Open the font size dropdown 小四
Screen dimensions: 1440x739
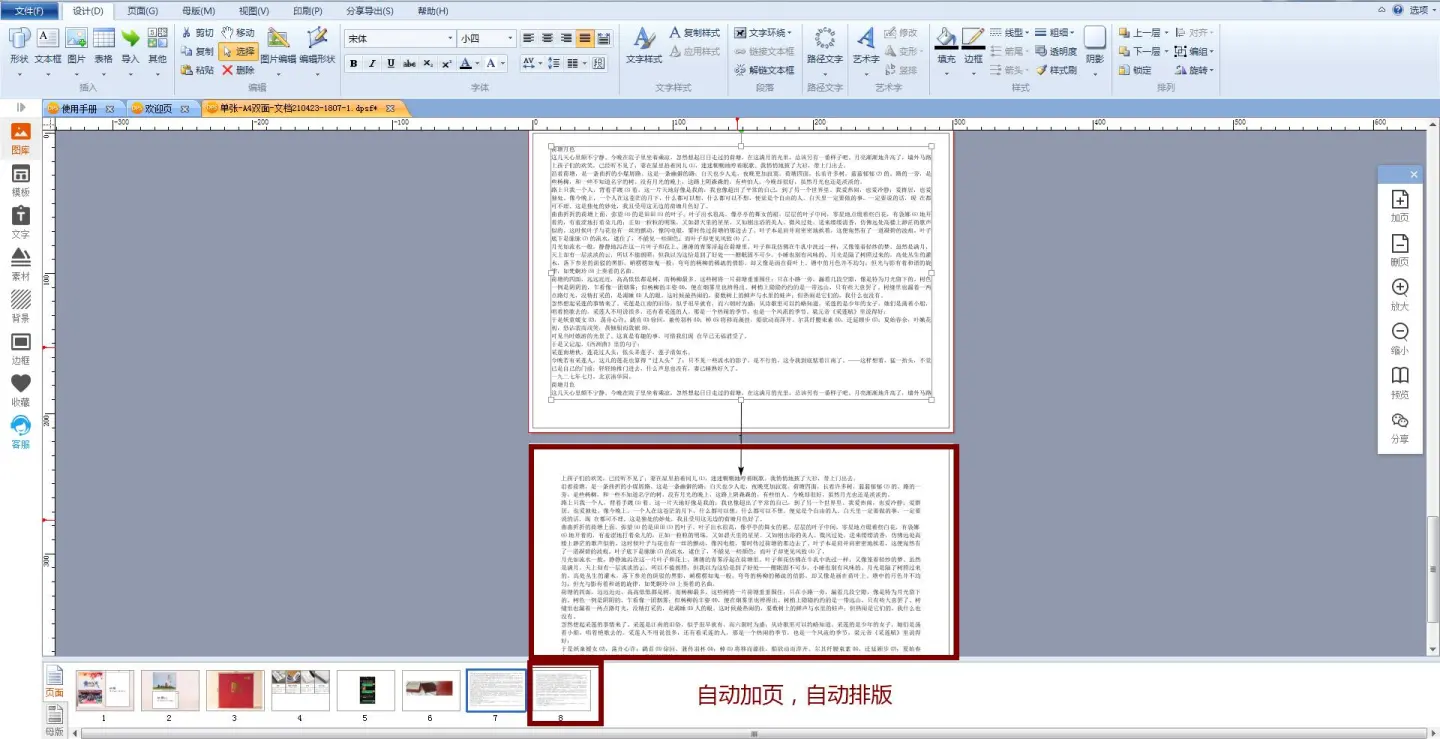[x=487, y=39]
